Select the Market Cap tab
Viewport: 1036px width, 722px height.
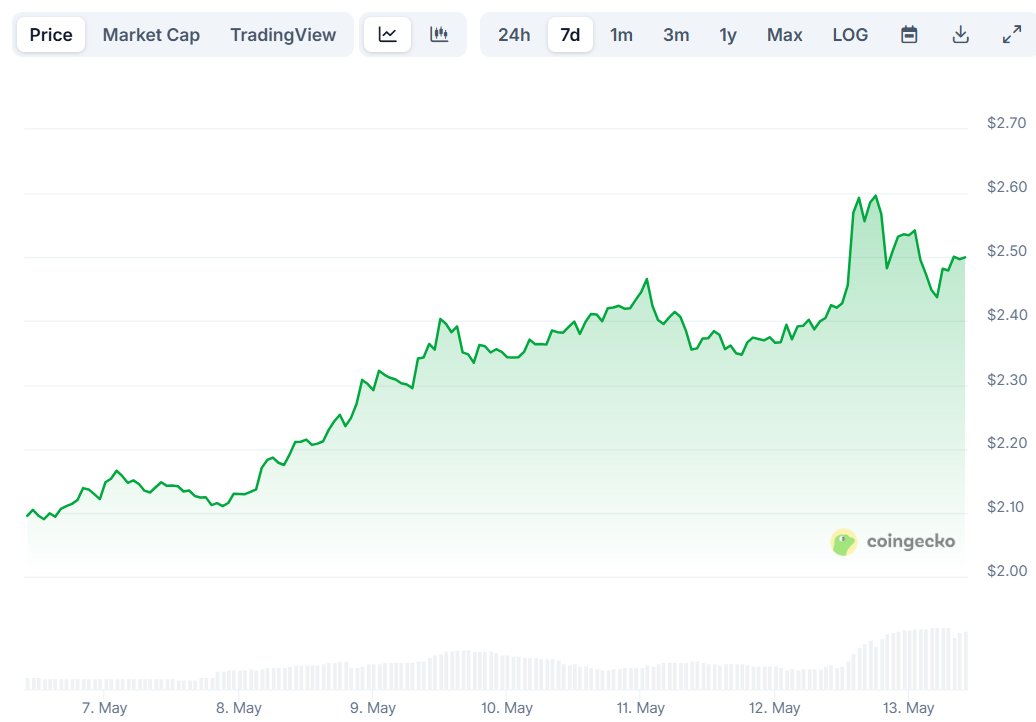[x=151, y=34]
